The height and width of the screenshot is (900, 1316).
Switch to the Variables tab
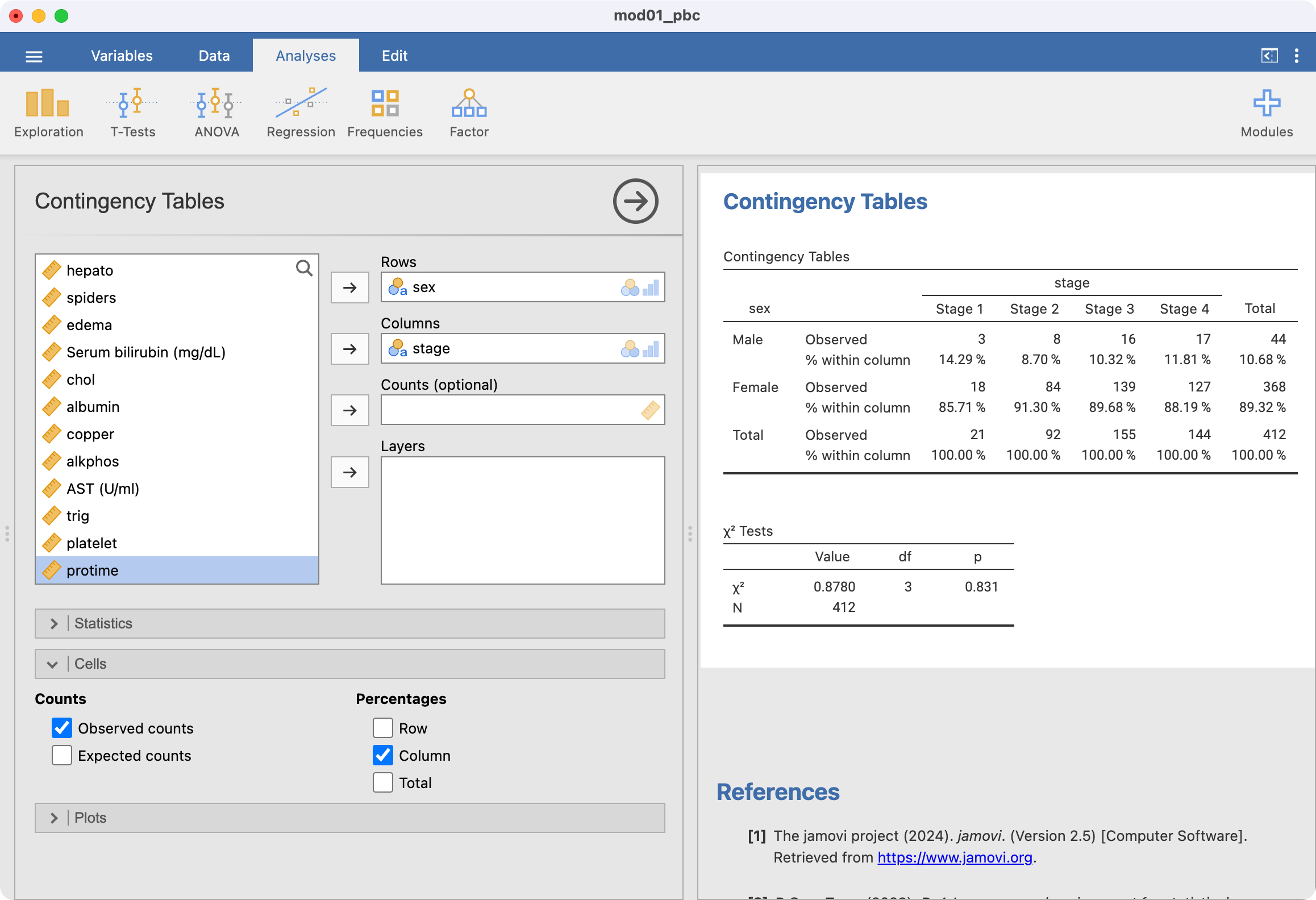tap(122, 56)
